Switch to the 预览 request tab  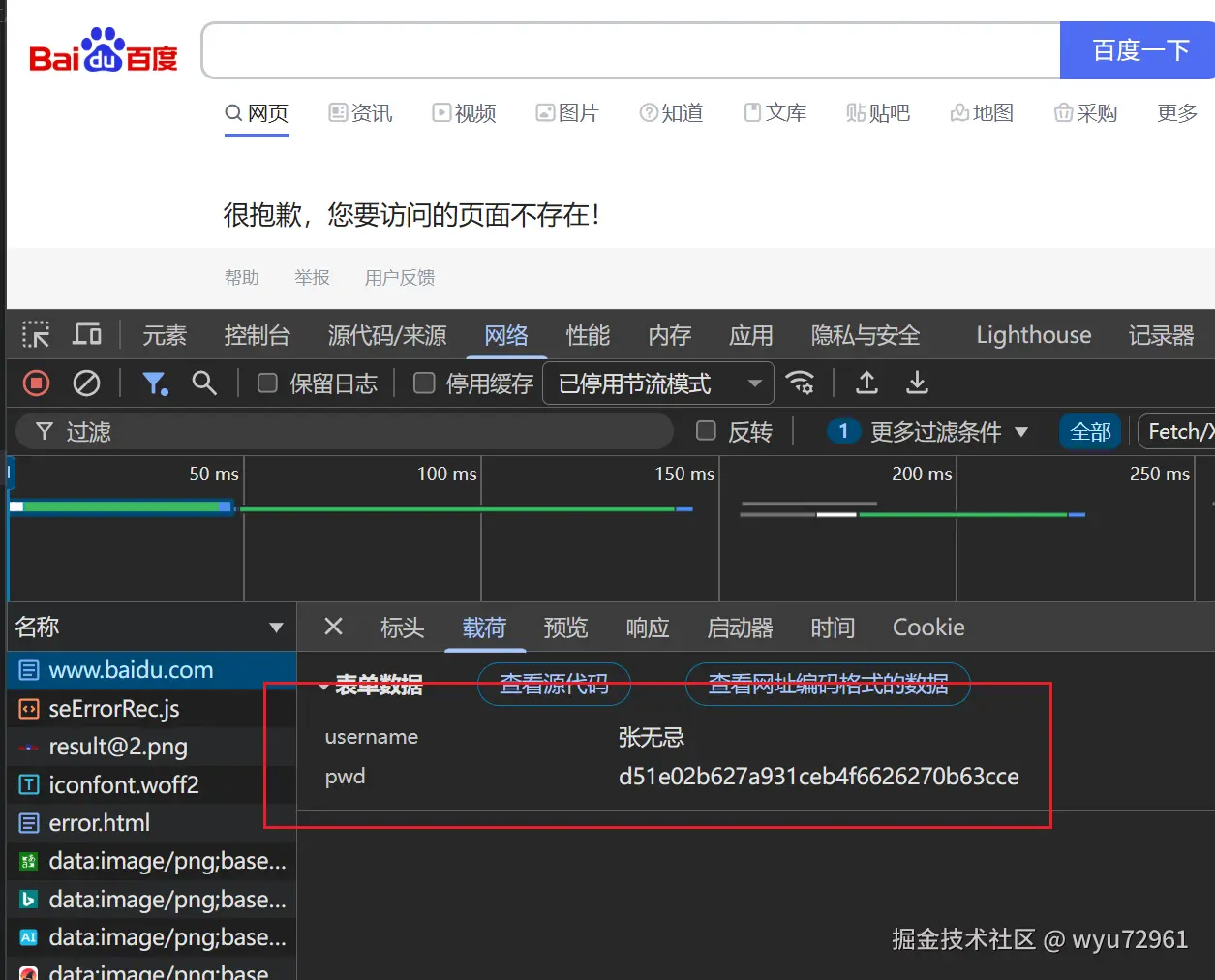point(565,628)
